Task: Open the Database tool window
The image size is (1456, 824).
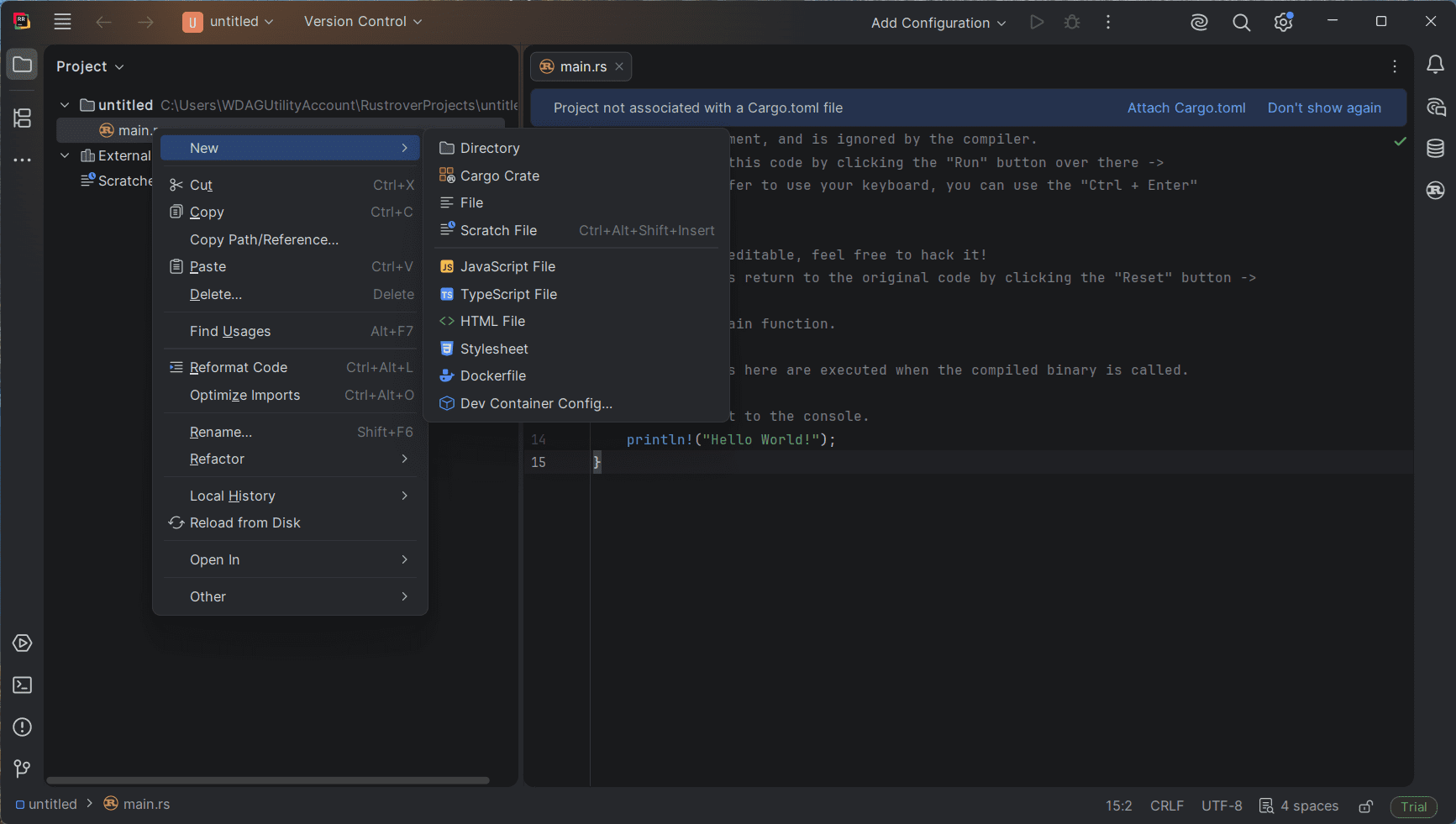Action: [x=1435, y=149]
